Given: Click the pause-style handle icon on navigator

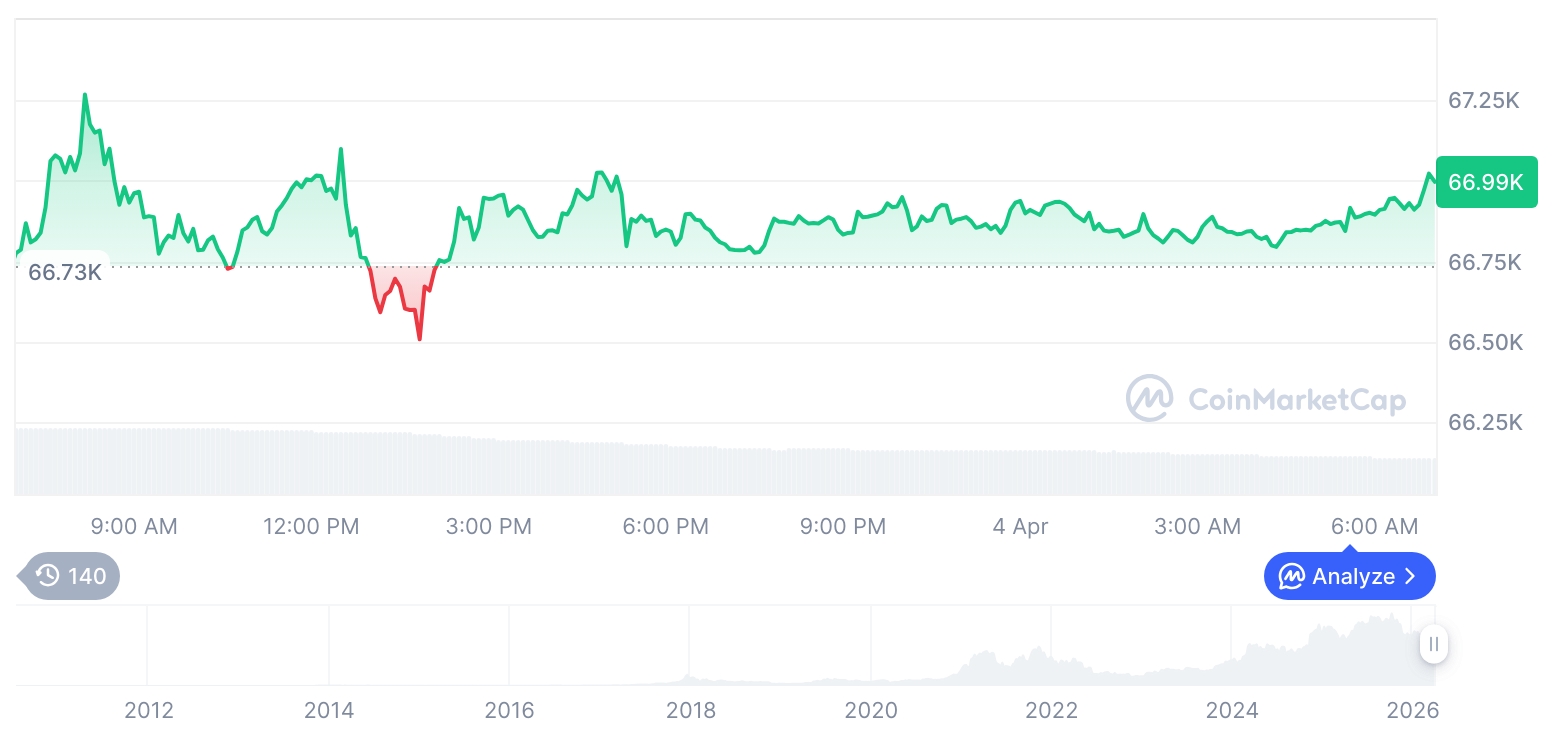Looking at the screenshot, I should (x=1434, y=645).
